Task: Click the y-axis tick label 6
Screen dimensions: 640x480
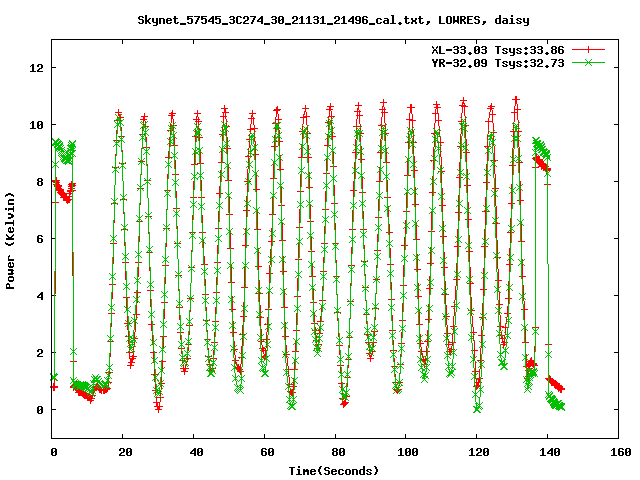Action: pos(40,239)
